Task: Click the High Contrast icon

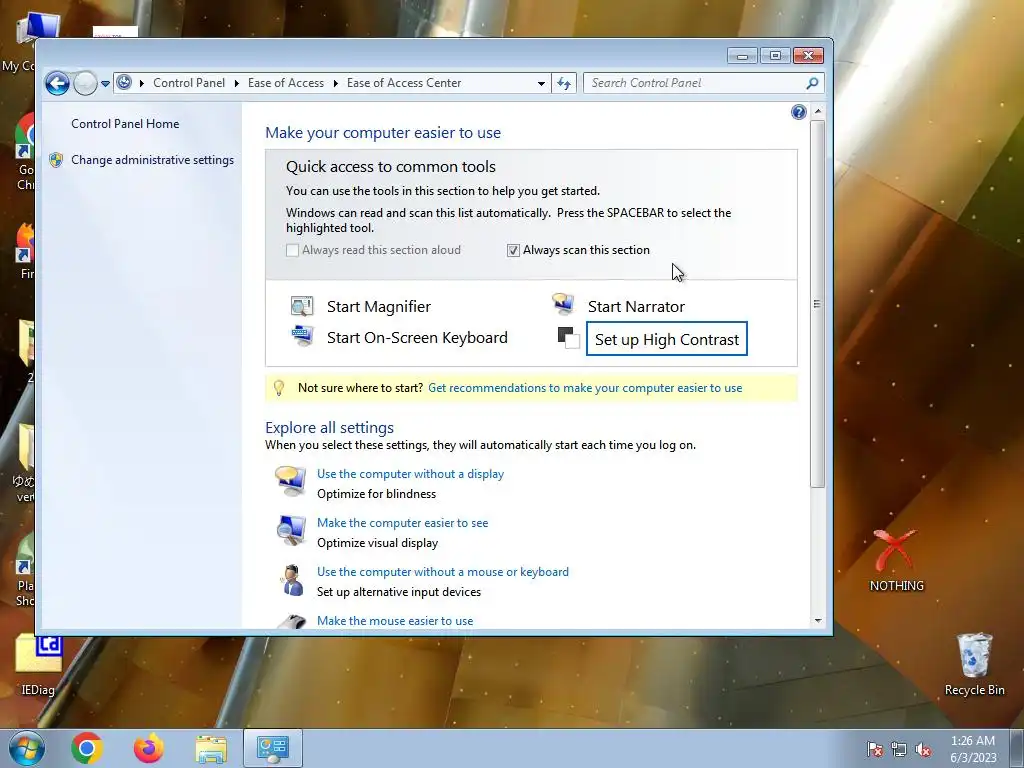Action: tap(568, 338)
